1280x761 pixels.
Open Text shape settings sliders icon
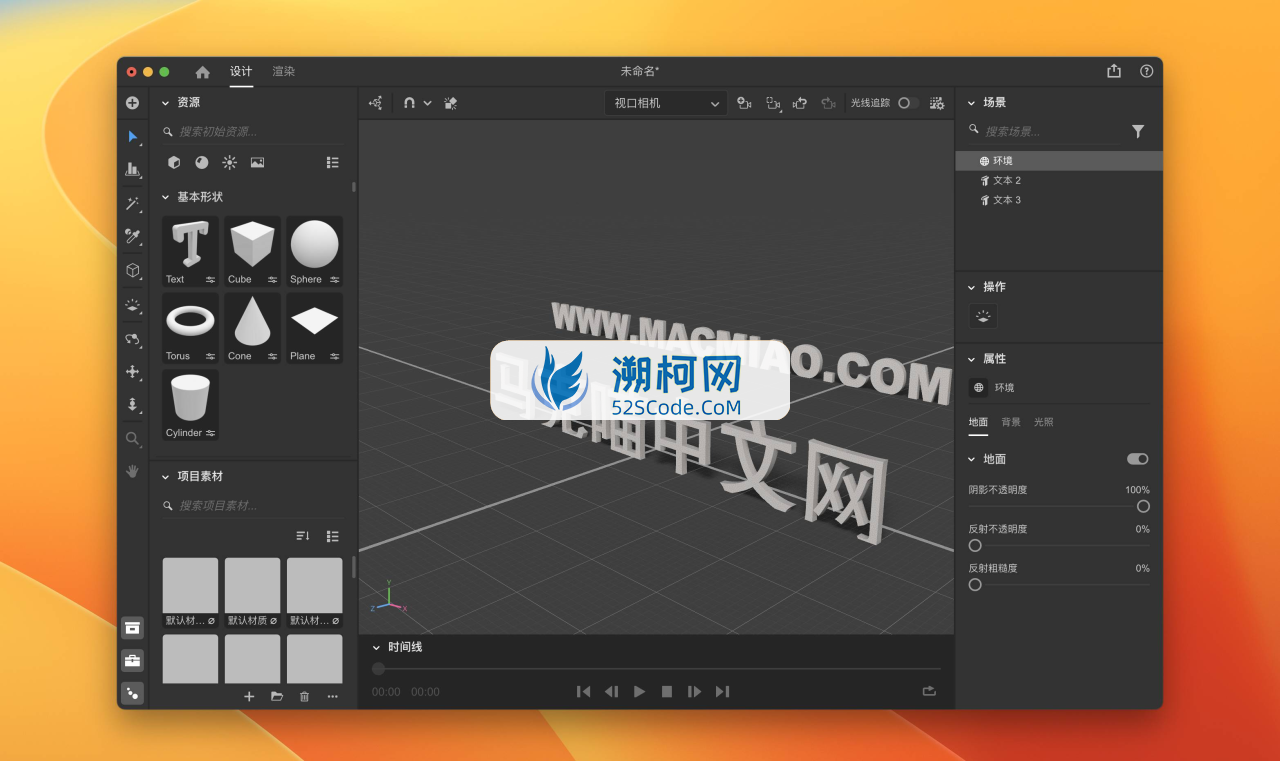tap(211, 280)
